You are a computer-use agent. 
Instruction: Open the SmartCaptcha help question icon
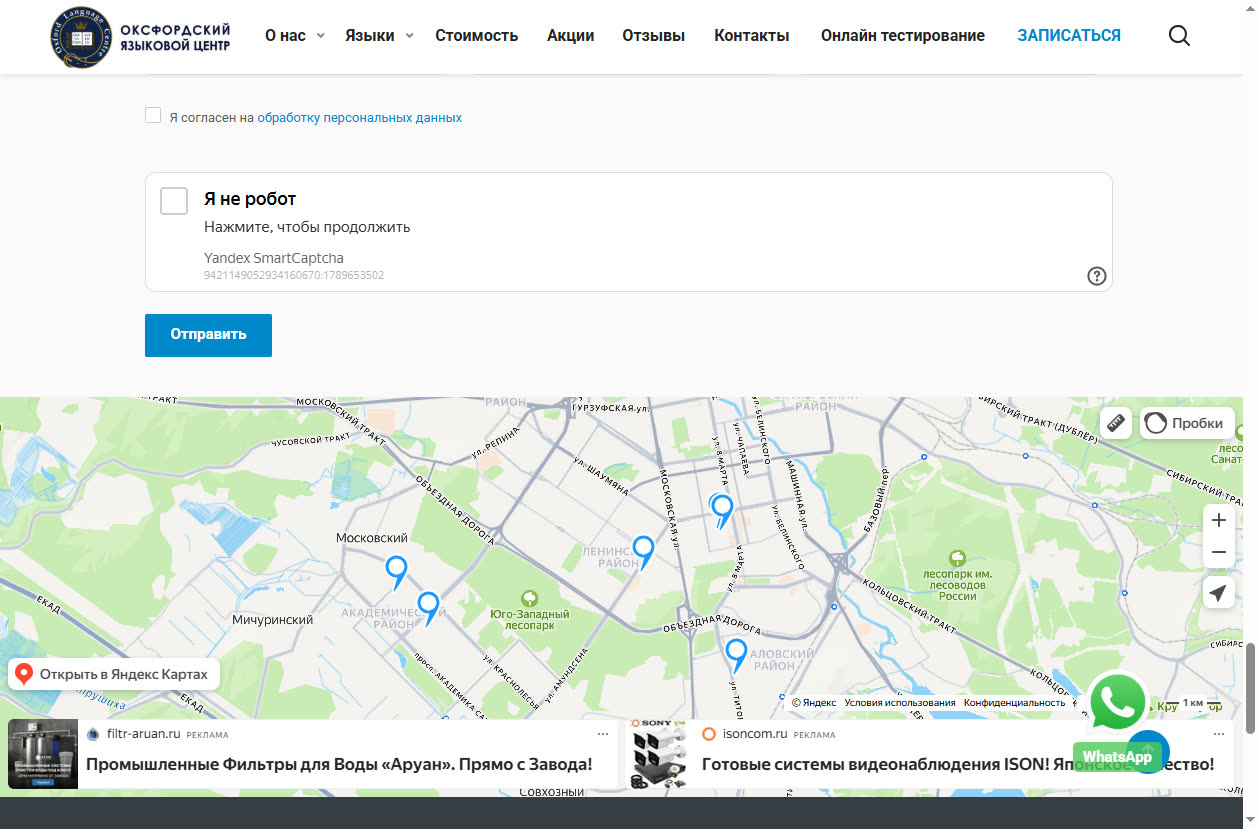(1097, 276)
